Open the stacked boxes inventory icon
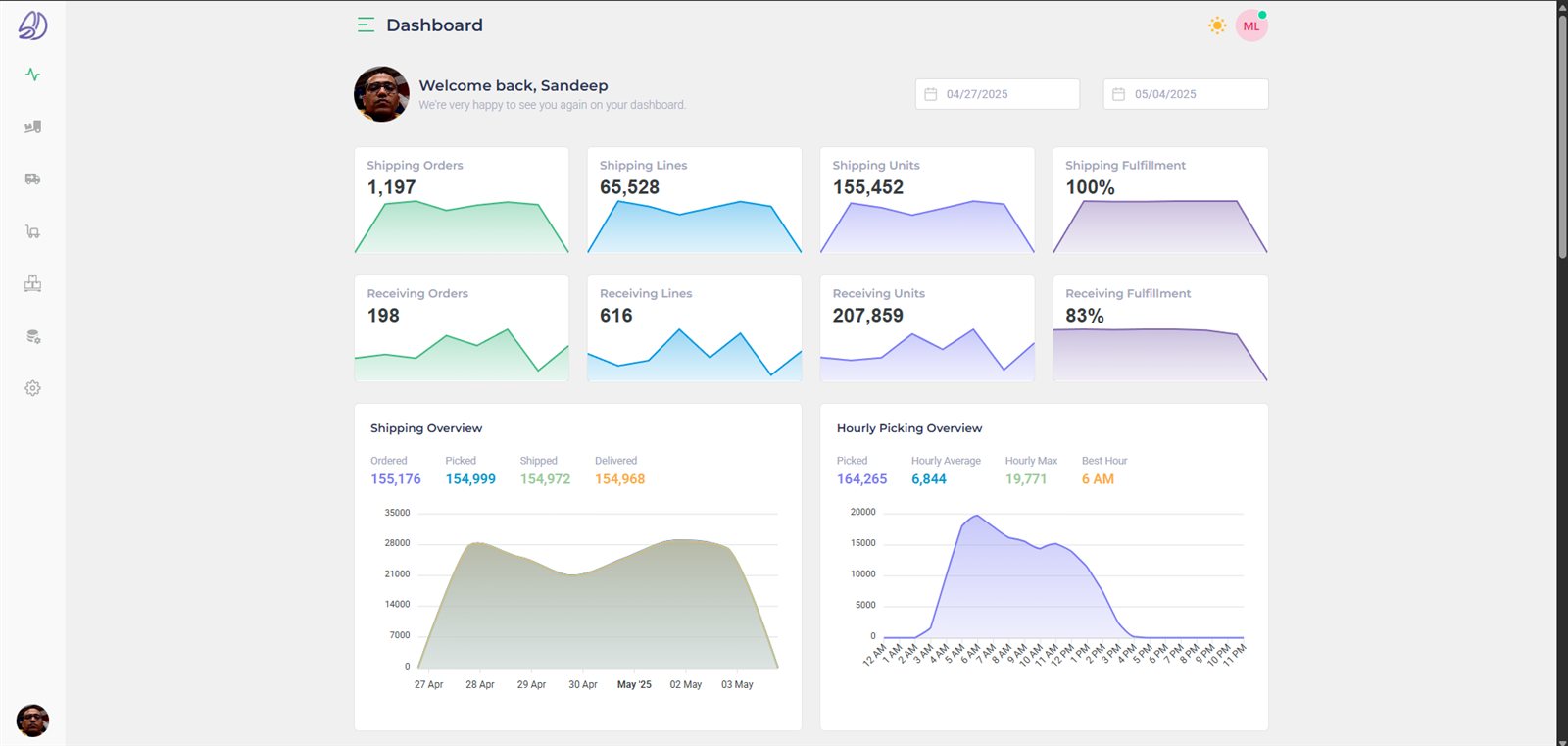 pos(32,284)
